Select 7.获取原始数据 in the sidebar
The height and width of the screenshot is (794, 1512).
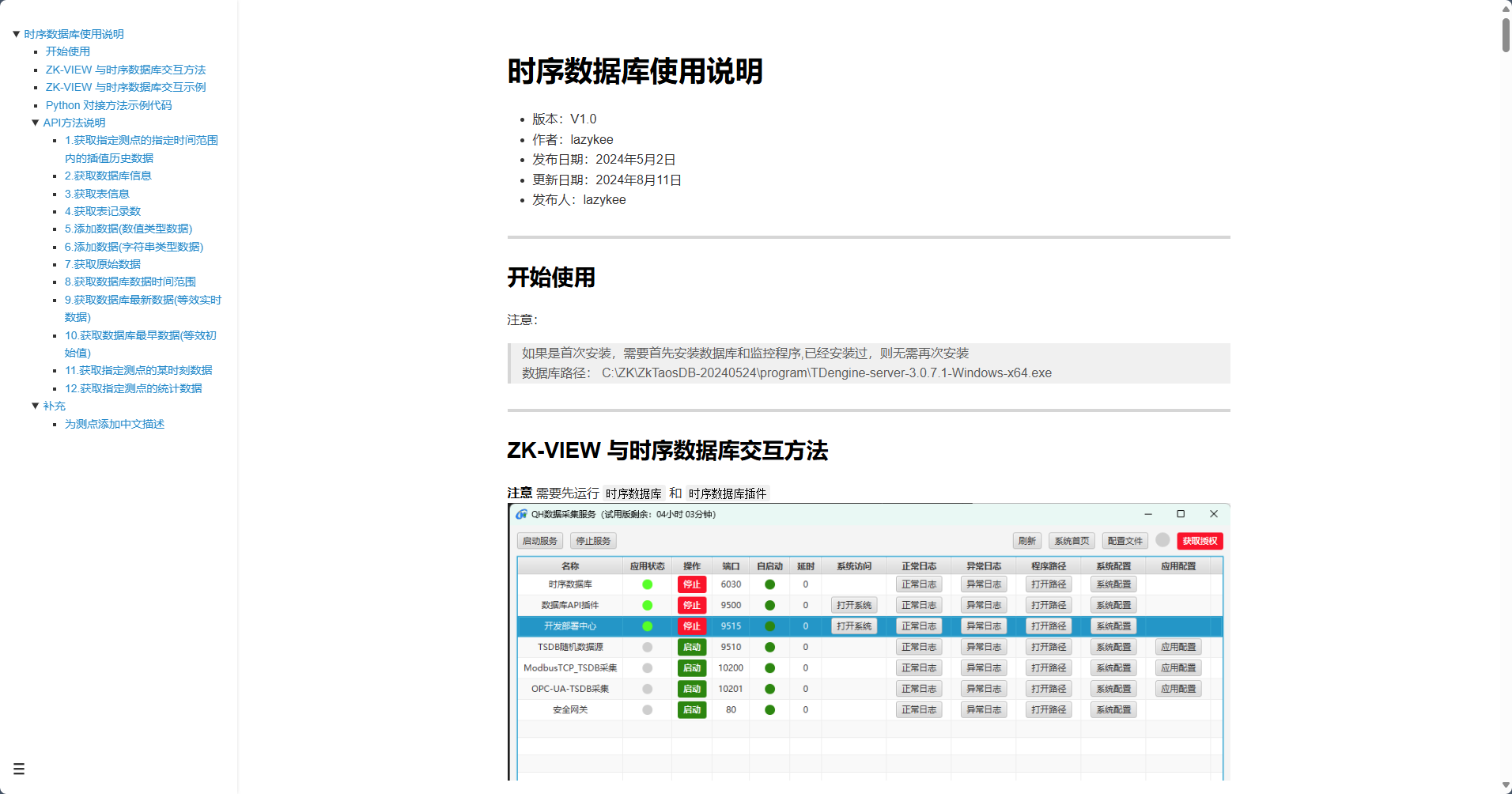pos(102,263)
